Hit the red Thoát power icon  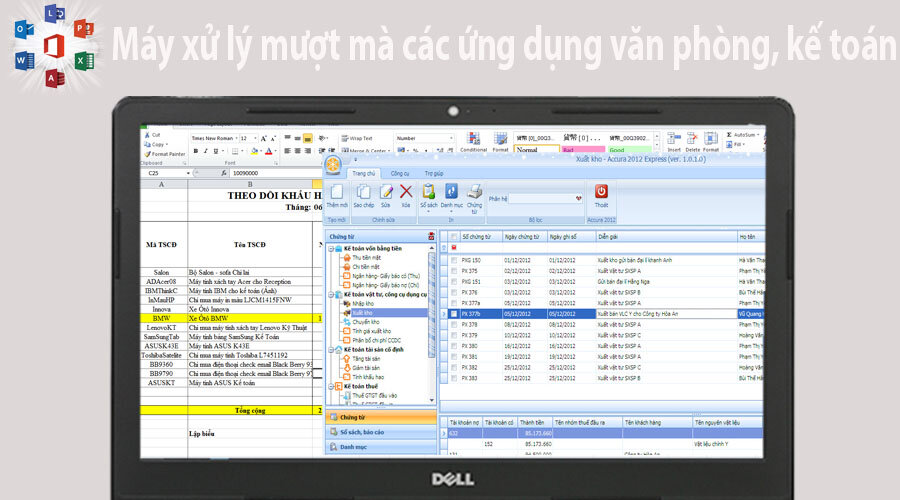tap(601, 191)
